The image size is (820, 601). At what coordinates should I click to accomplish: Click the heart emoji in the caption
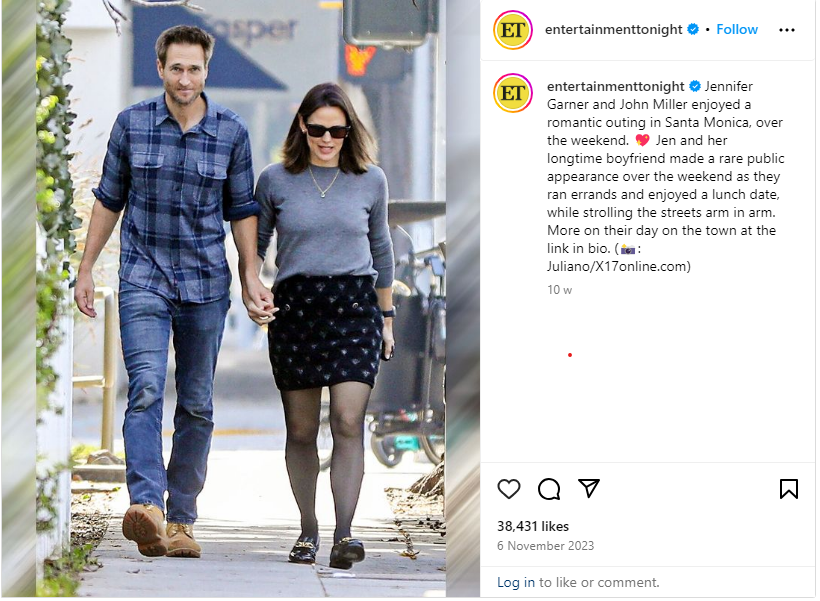point(642,140)
